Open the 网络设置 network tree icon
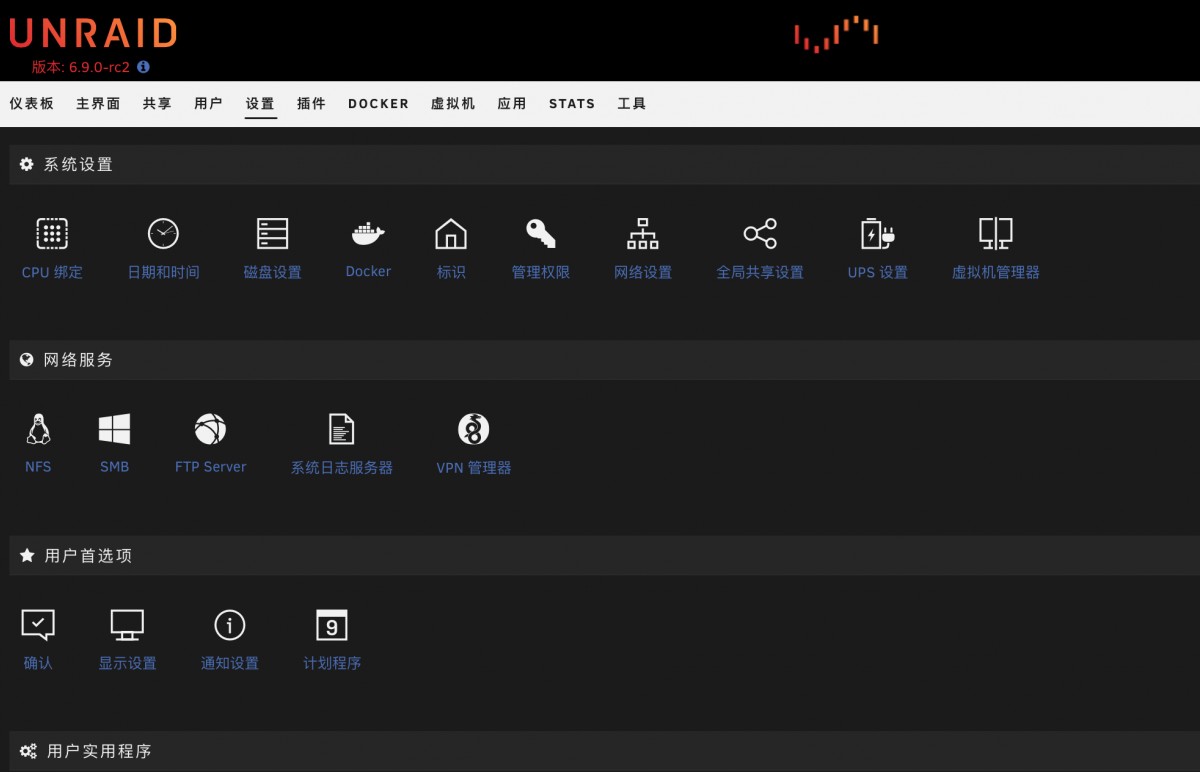Image resolution: width=1200 pixels, height=772 pixels. pyautogui.click(x=643, y=233)
